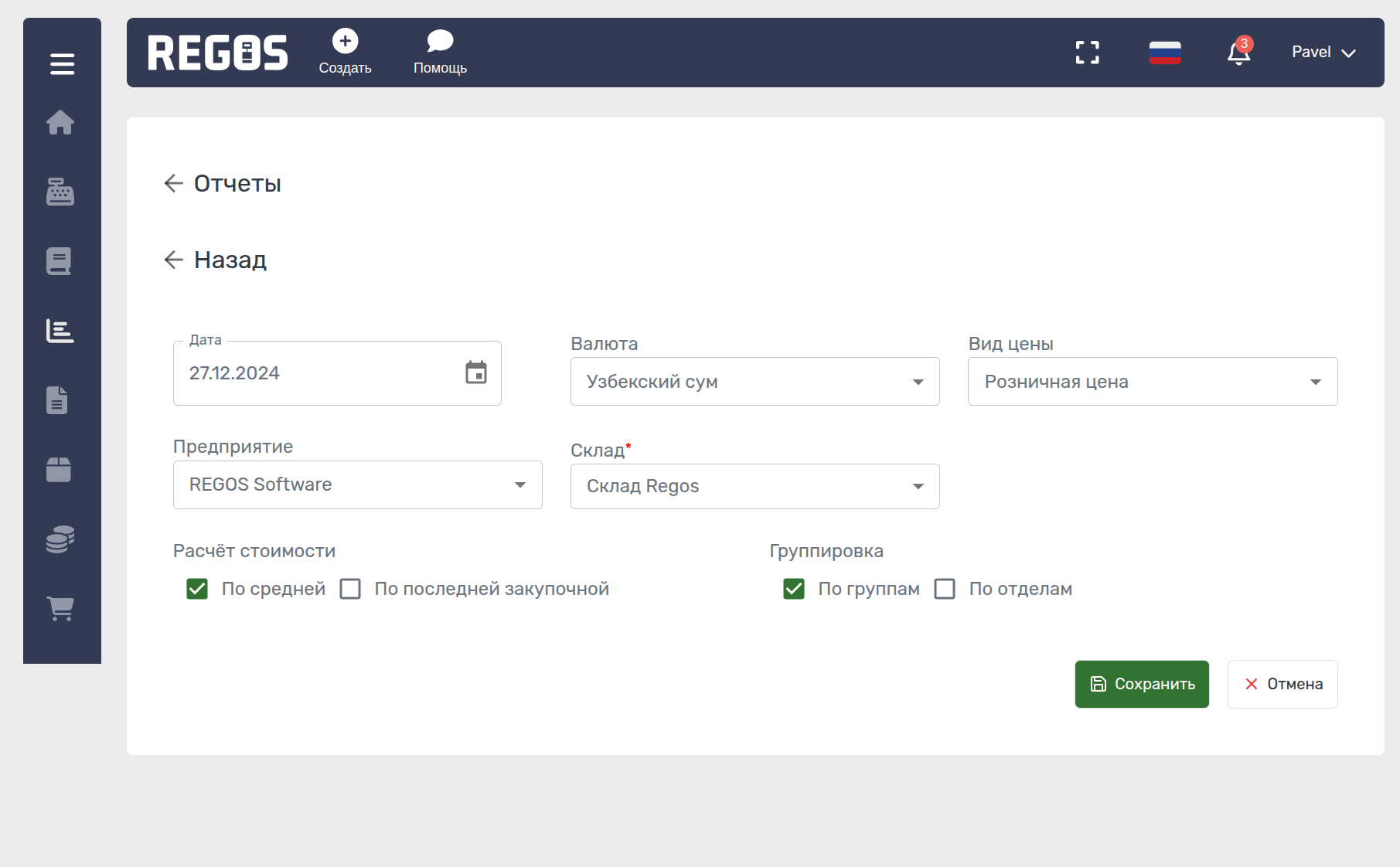Uncheck the По средней checkbox
This screenshot has height=867, width=1400.
[197, 589]
